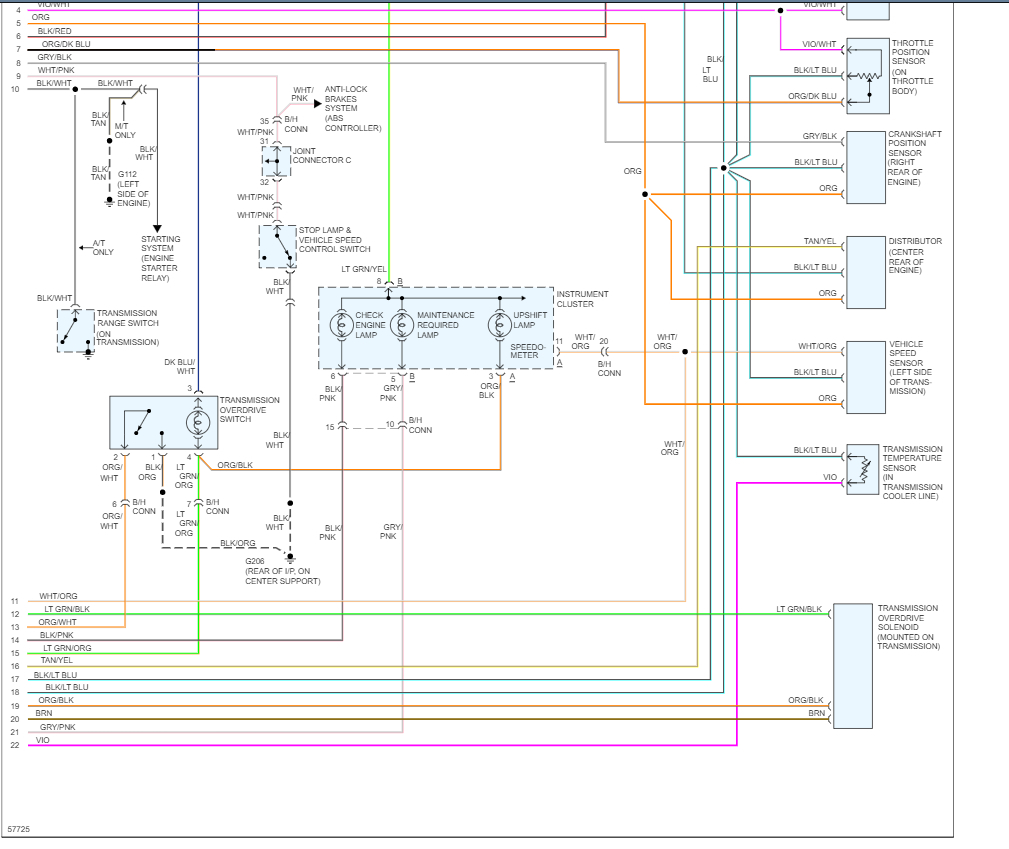This screenshot has height=849, width=1009.
Task: Open Joint Connector C symbol
Action: click(276, 160)
